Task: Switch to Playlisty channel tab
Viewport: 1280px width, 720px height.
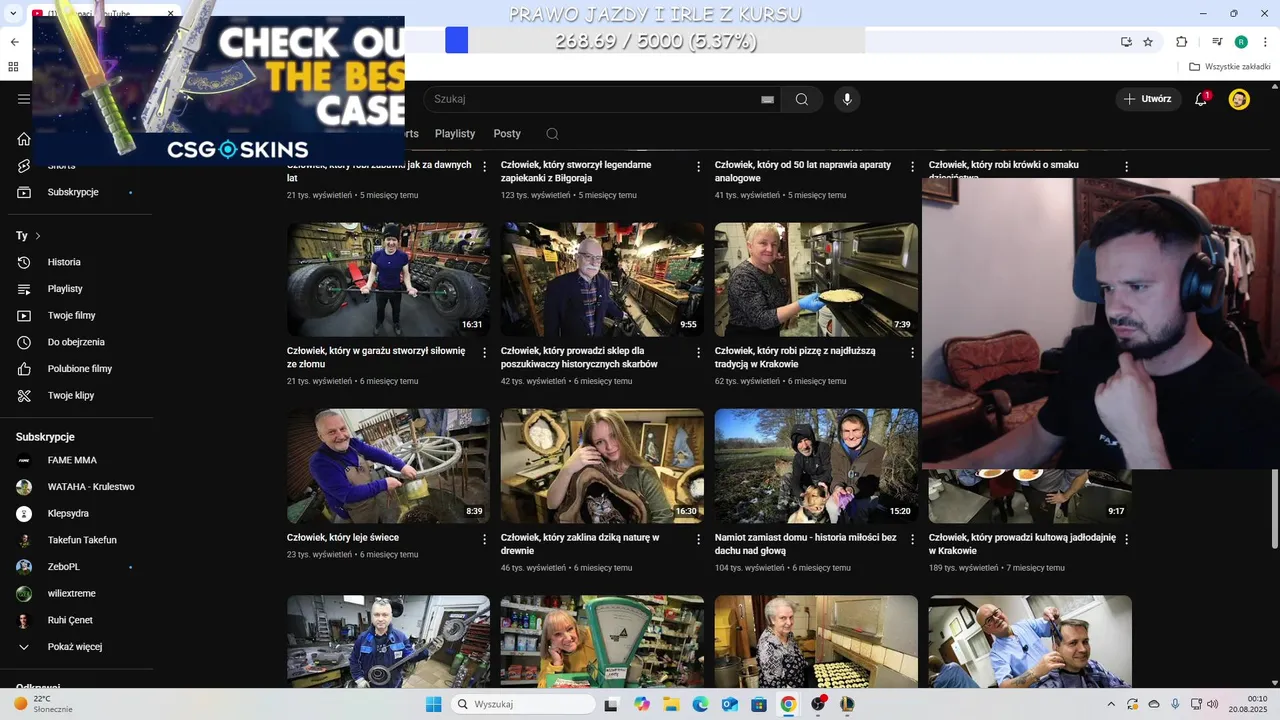Action: click(455, 134)
